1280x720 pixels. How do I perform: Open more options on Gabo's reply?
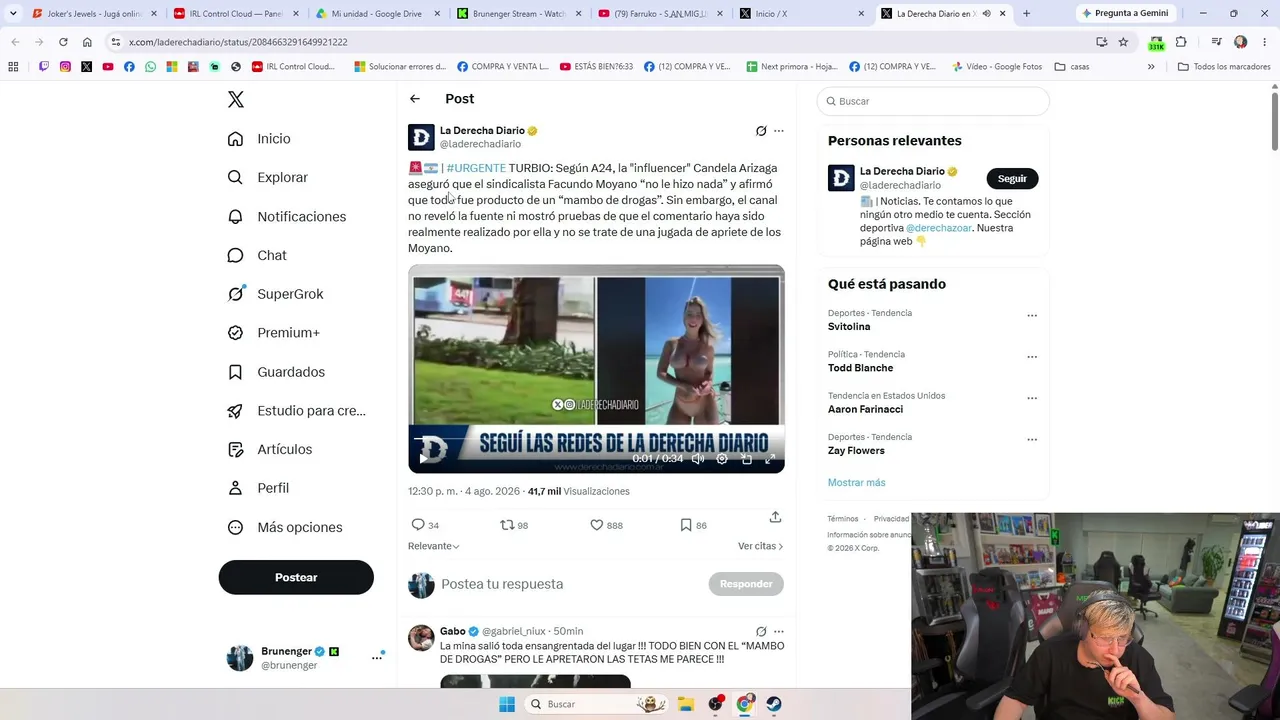(x=779, y=632)
